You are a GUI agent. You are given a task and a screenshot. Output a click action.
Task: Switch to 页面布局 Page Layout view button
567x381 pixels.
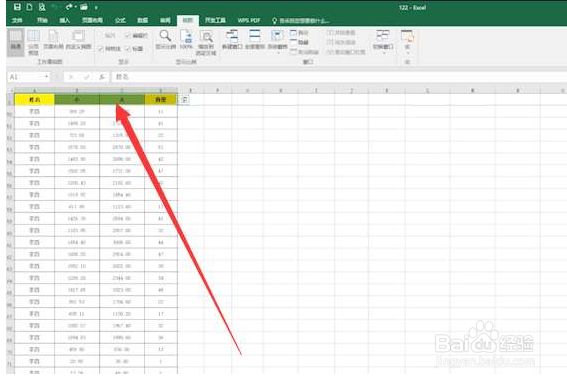tap(53, 40)
